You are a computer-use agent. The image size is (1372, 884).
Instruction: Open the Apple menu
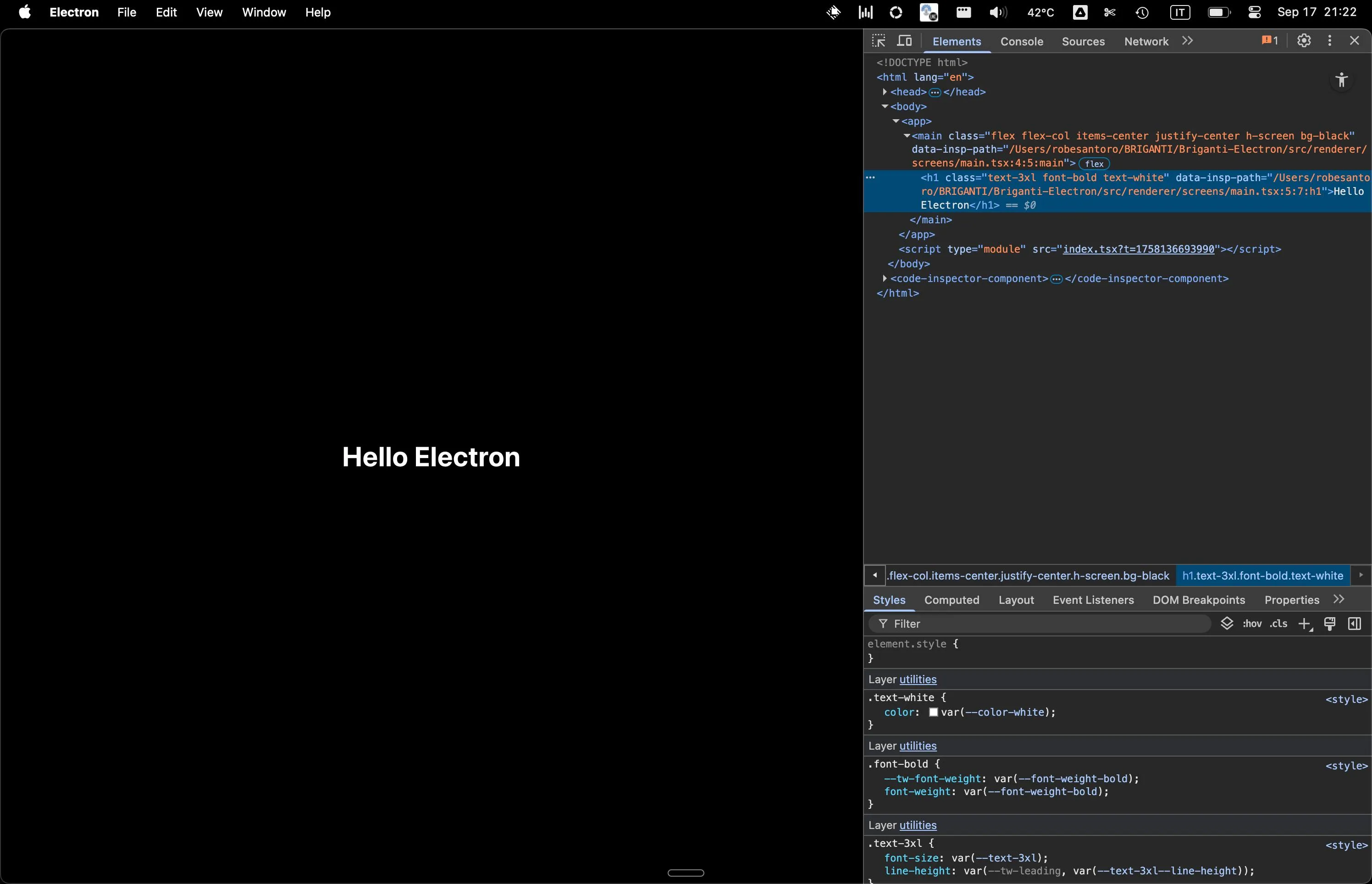click(24, 12)
